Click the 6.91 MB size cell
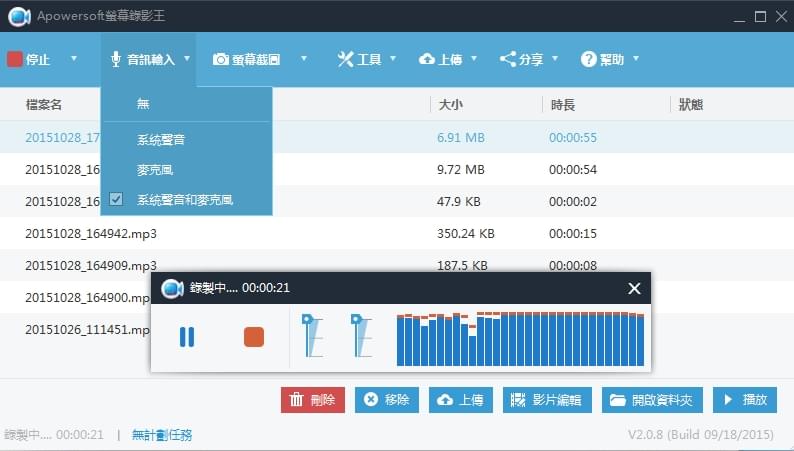Screen dimensions: 794x451 [x=461, y=138]
